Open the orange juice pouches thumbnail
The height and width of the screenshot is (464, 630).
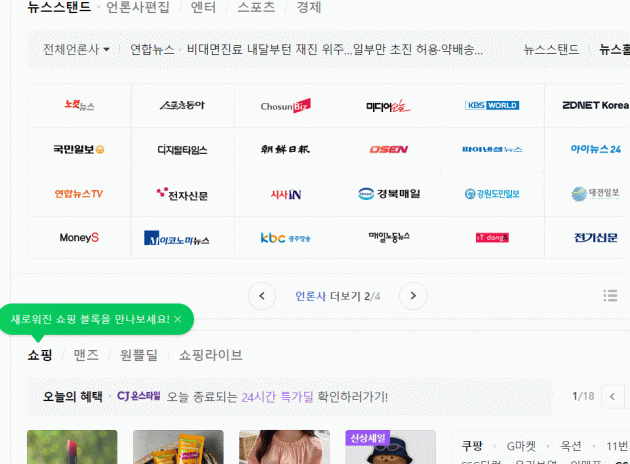(178, 447)
